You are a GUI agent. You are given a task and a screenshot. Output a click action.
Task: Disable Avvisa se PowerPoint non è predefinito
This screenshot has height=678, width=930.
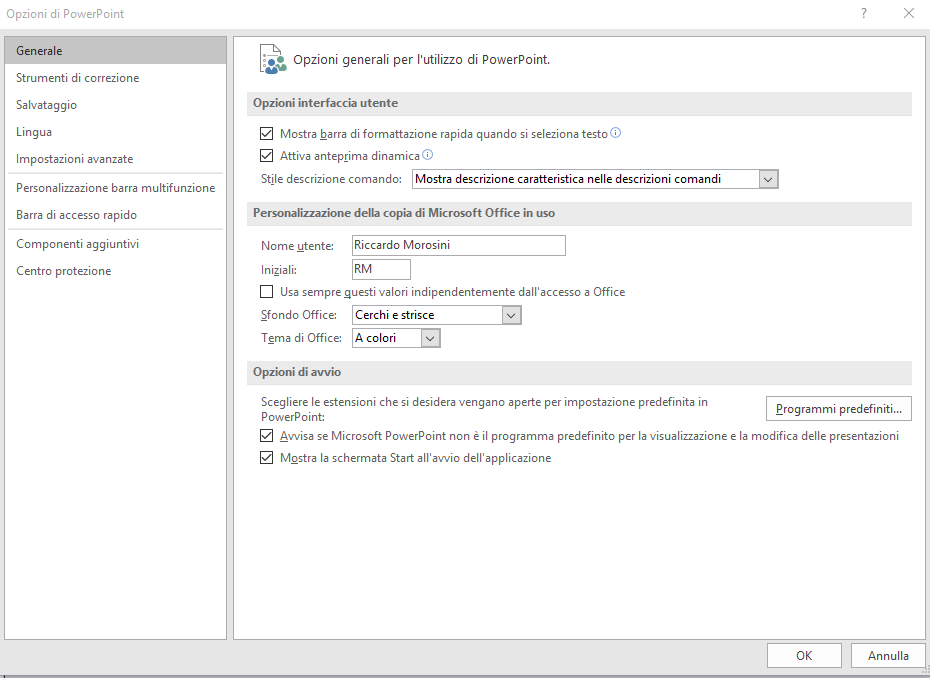click(x=266, y=435)
